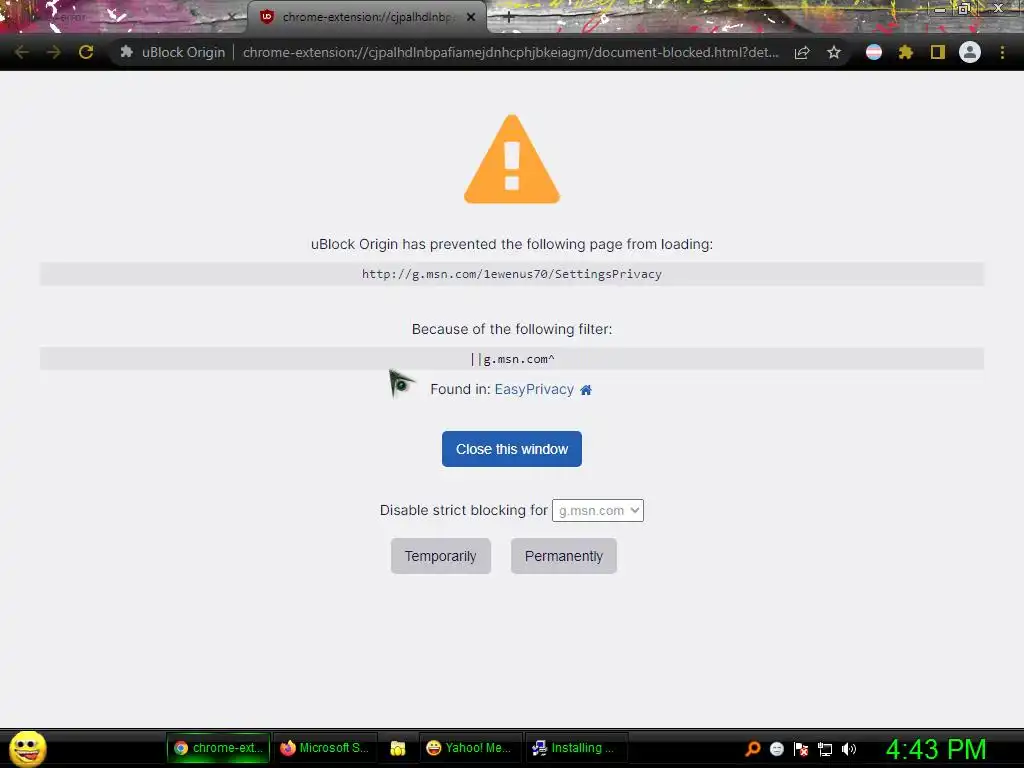Click the filter text ||g.msn.com^
Screen dimensions: 1024x768
point(513,359)
